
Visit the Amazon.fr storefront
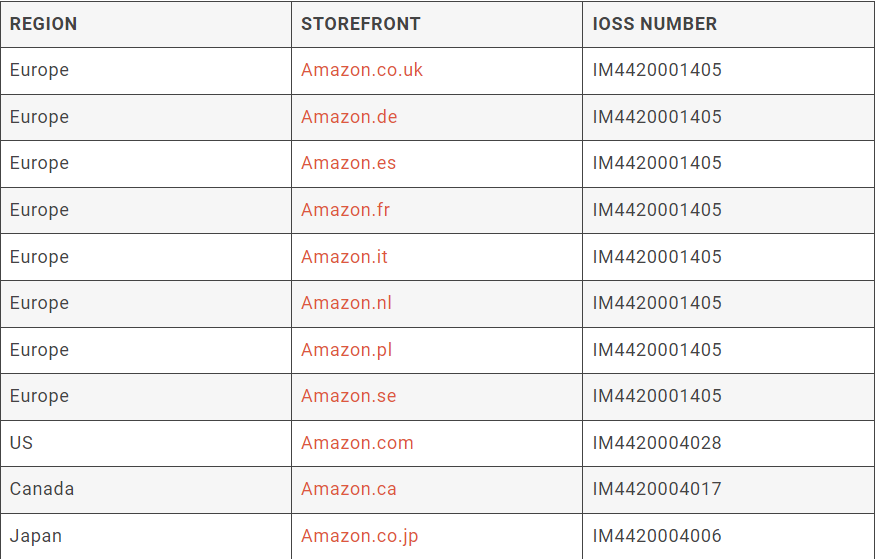[x=345, y=210]
